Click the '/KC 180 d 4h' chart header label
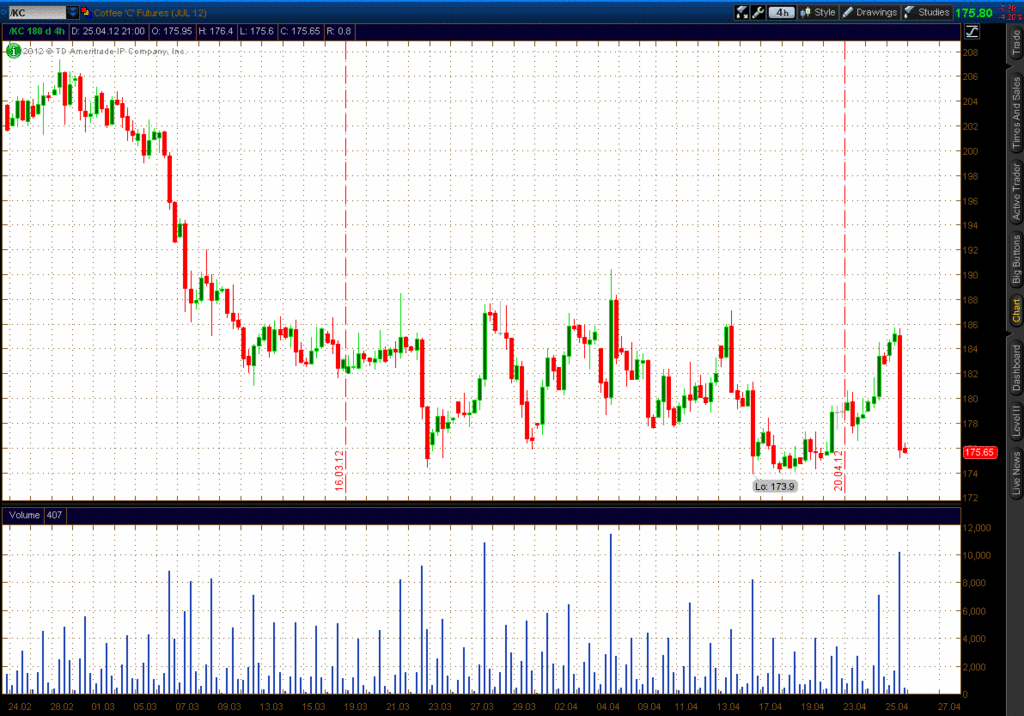The image size is (1024, 716). point(37,31)
